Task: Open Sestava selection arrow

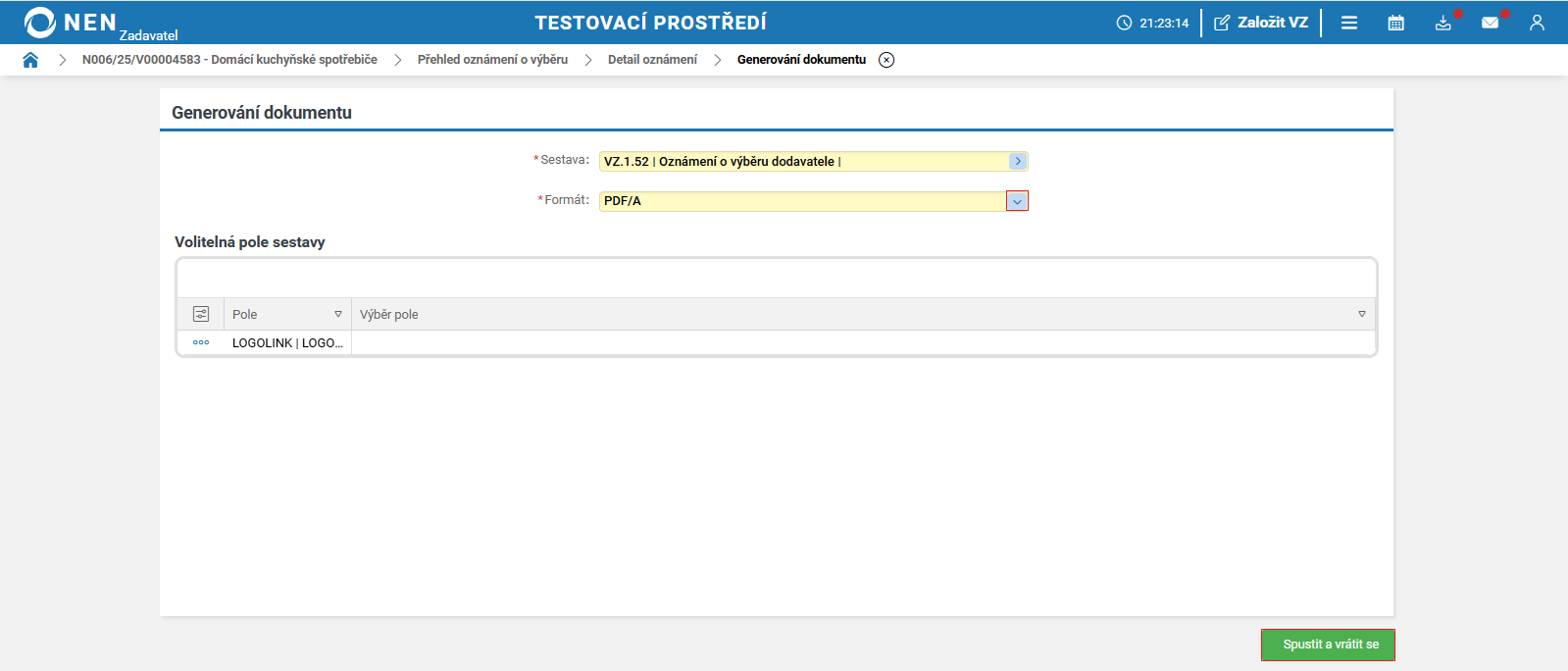Action: (x=1018, y=161)
